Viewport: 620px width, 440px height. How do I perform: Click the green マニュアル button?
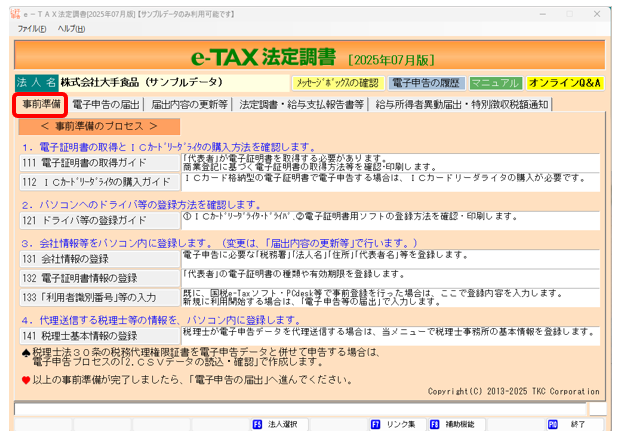[x=495, y=83]
